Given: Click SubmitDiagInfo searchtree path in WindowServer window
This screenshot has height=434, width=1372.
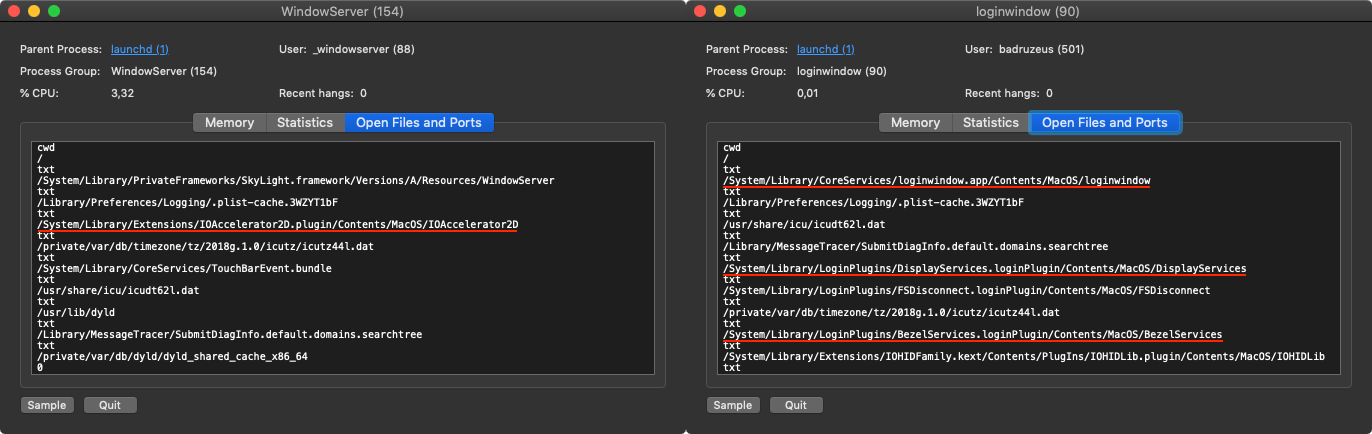Looking at the screenshot, I should (229, 335).
